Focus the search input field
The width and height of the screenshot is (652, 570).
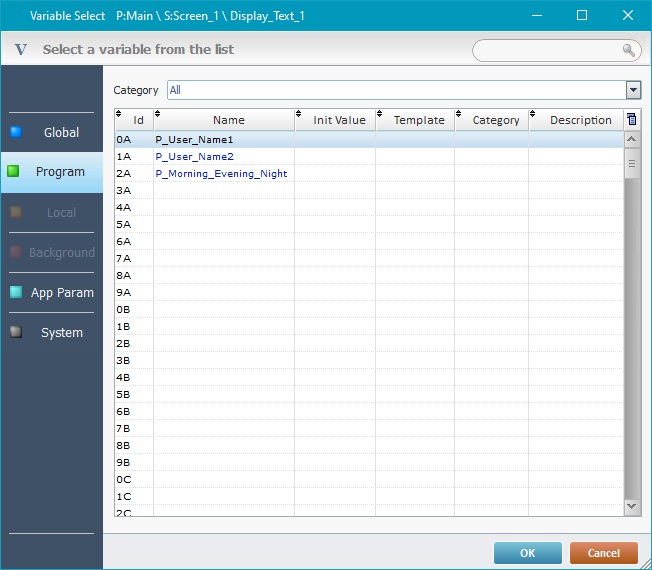(x=545, y=49)
